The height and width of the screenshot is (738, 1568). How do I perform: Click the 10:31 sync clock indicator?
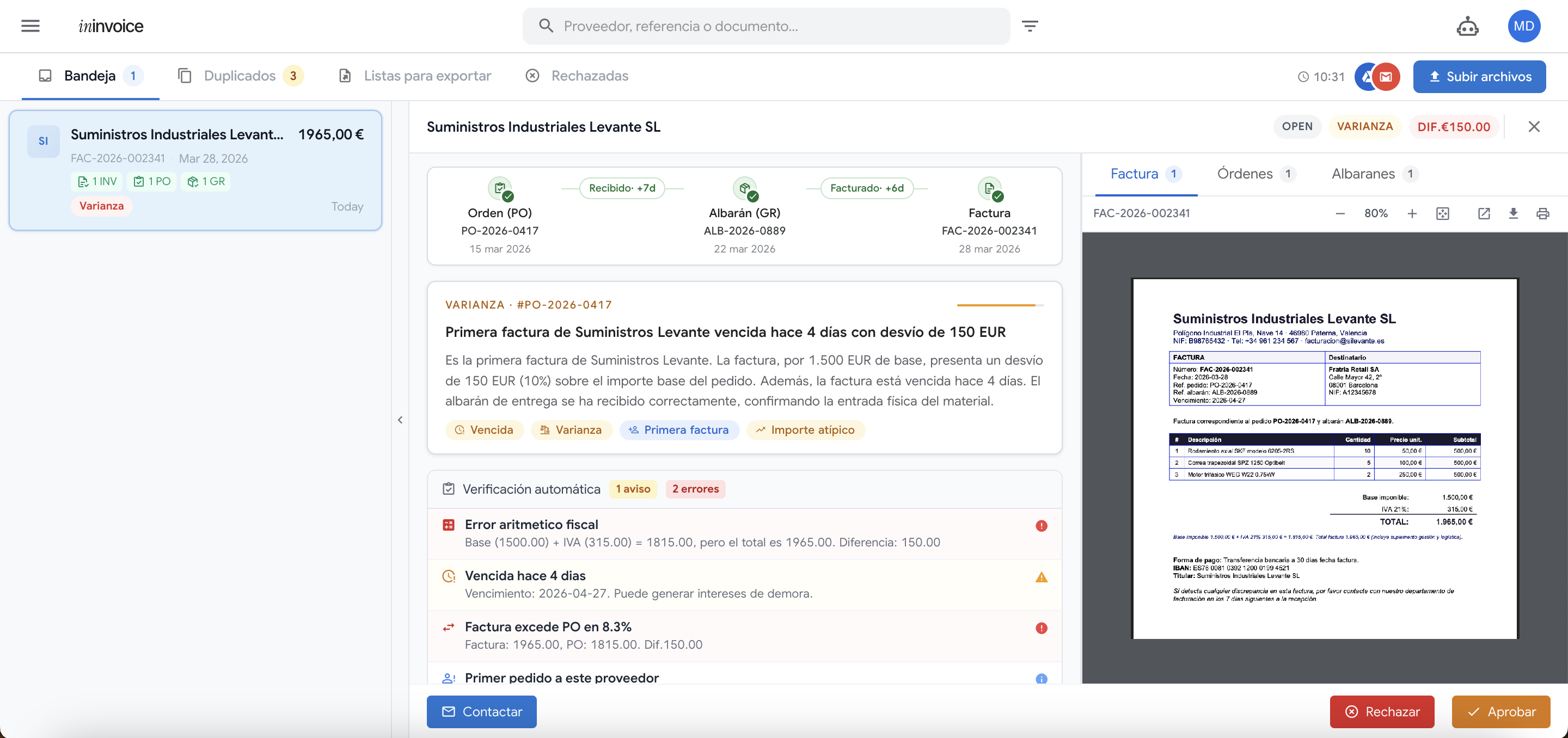pos(1321,77)
